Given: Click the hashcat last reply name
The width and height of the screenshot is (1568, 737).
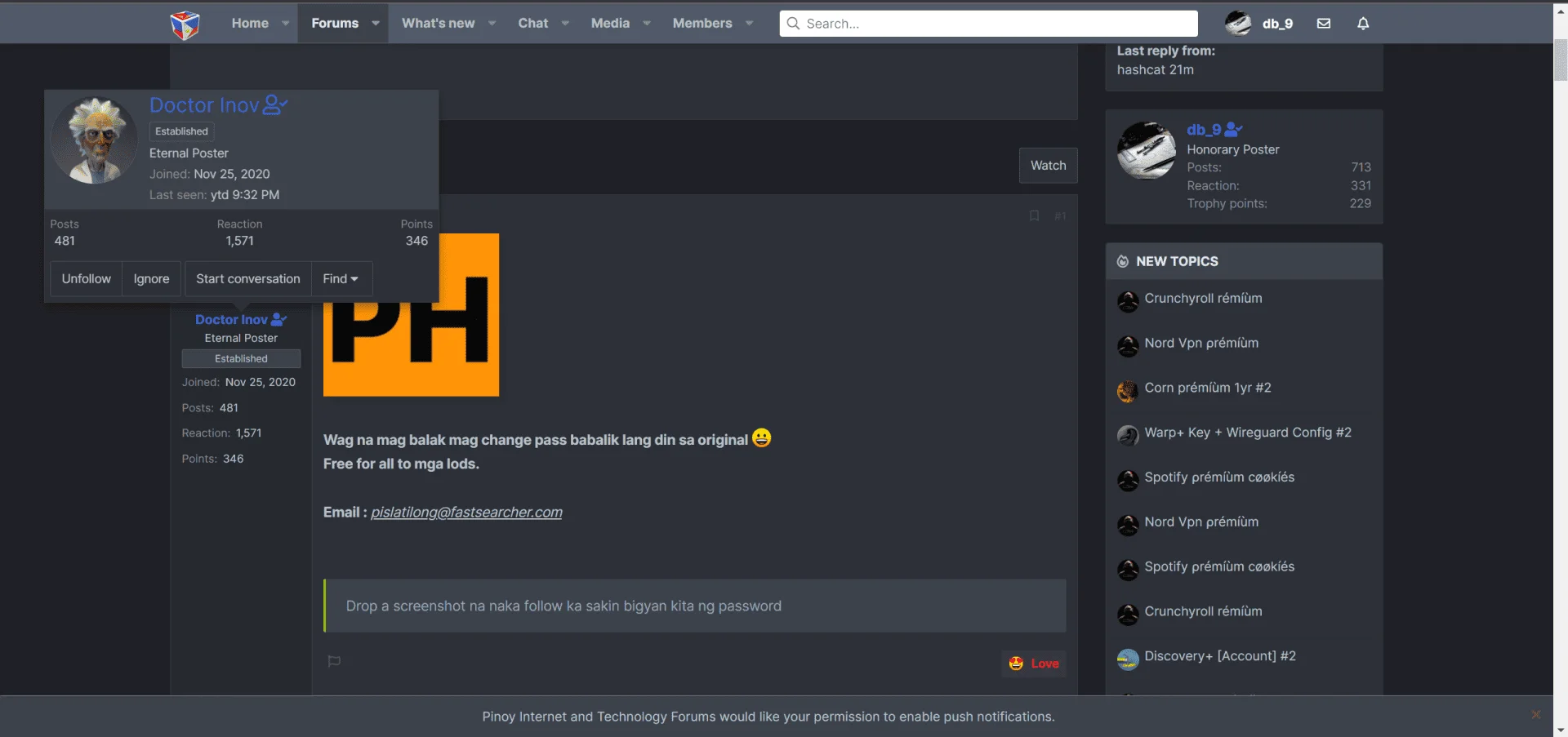Looking at the screenshot, I should click(1143, 70).
